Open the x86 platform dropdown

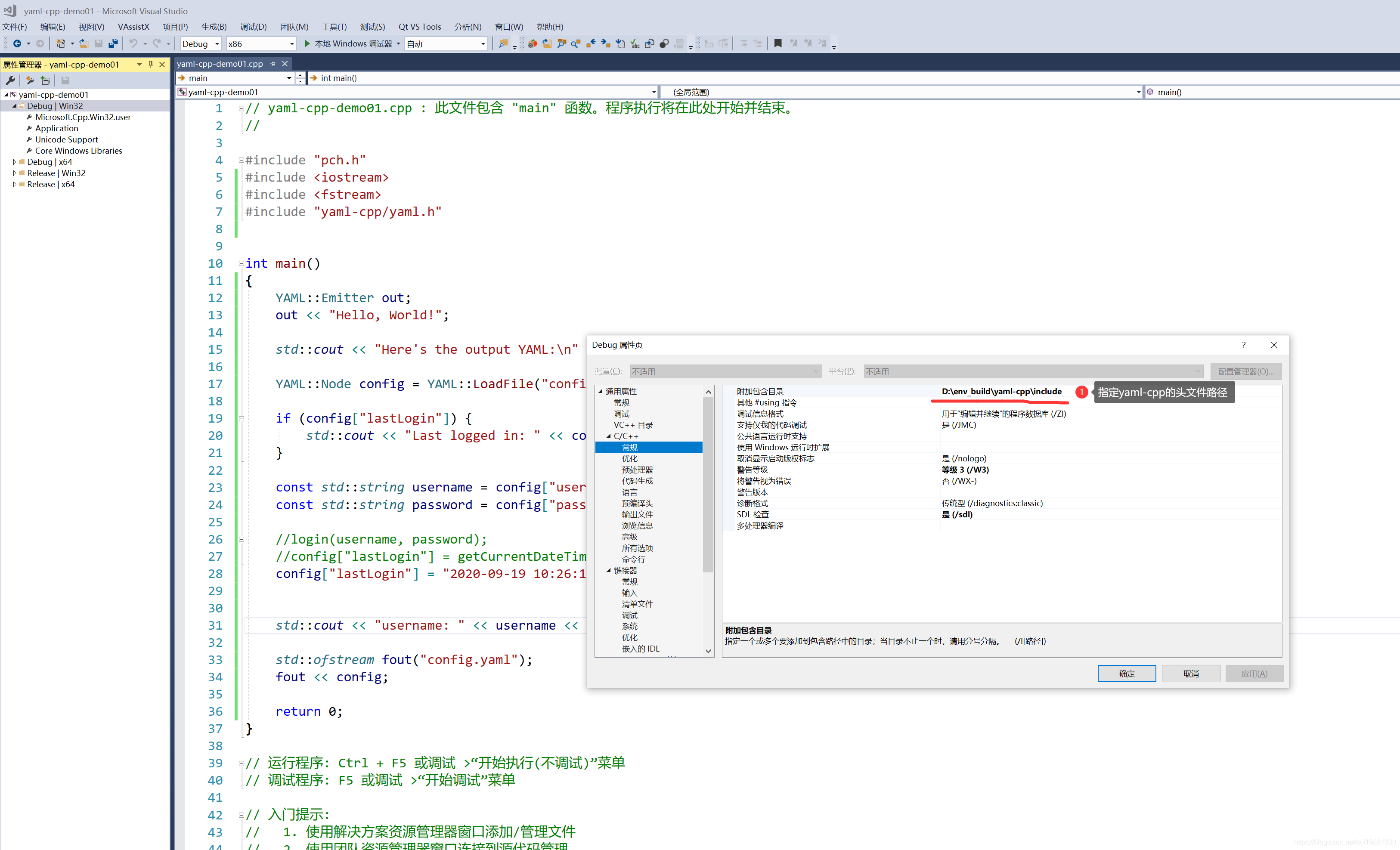pyautogui.click(x=292, y=44)
